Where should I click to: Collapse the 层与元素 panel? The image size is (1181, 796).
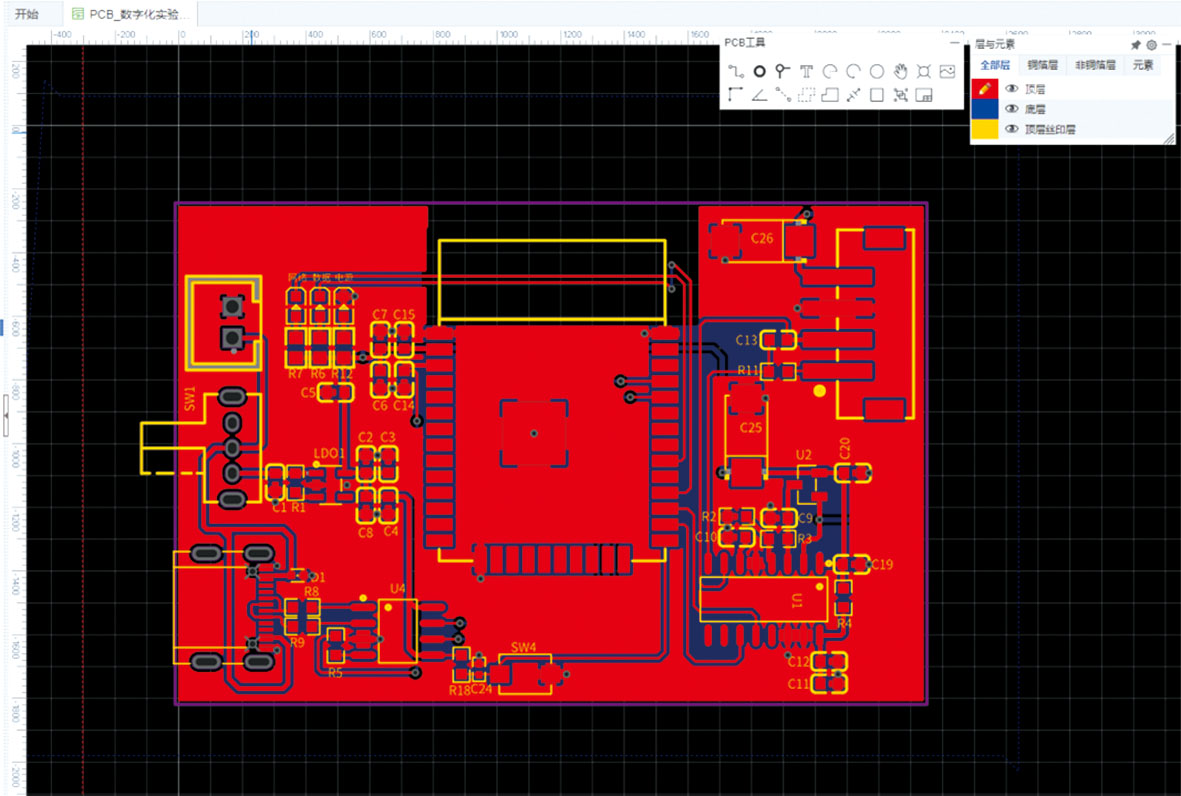click(x=1167, y=45)
